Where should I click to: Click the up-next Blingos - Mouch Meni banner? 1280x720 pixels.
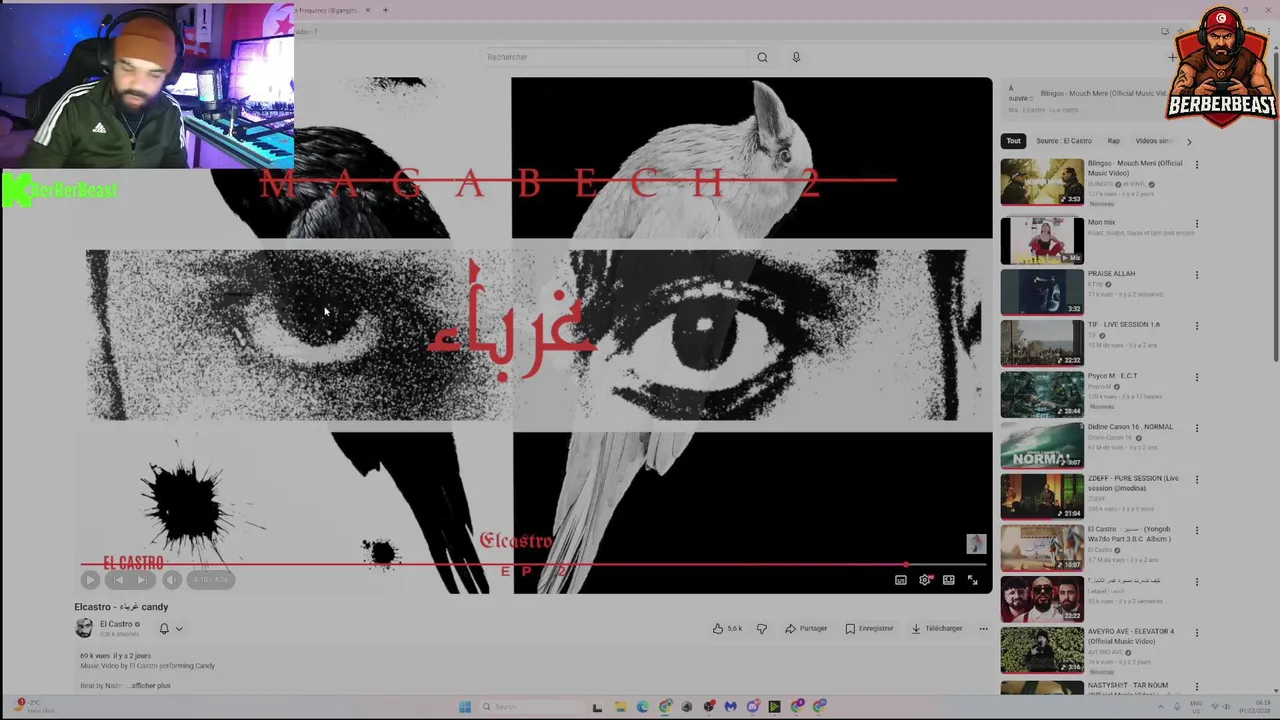(x=1087, y=97)
